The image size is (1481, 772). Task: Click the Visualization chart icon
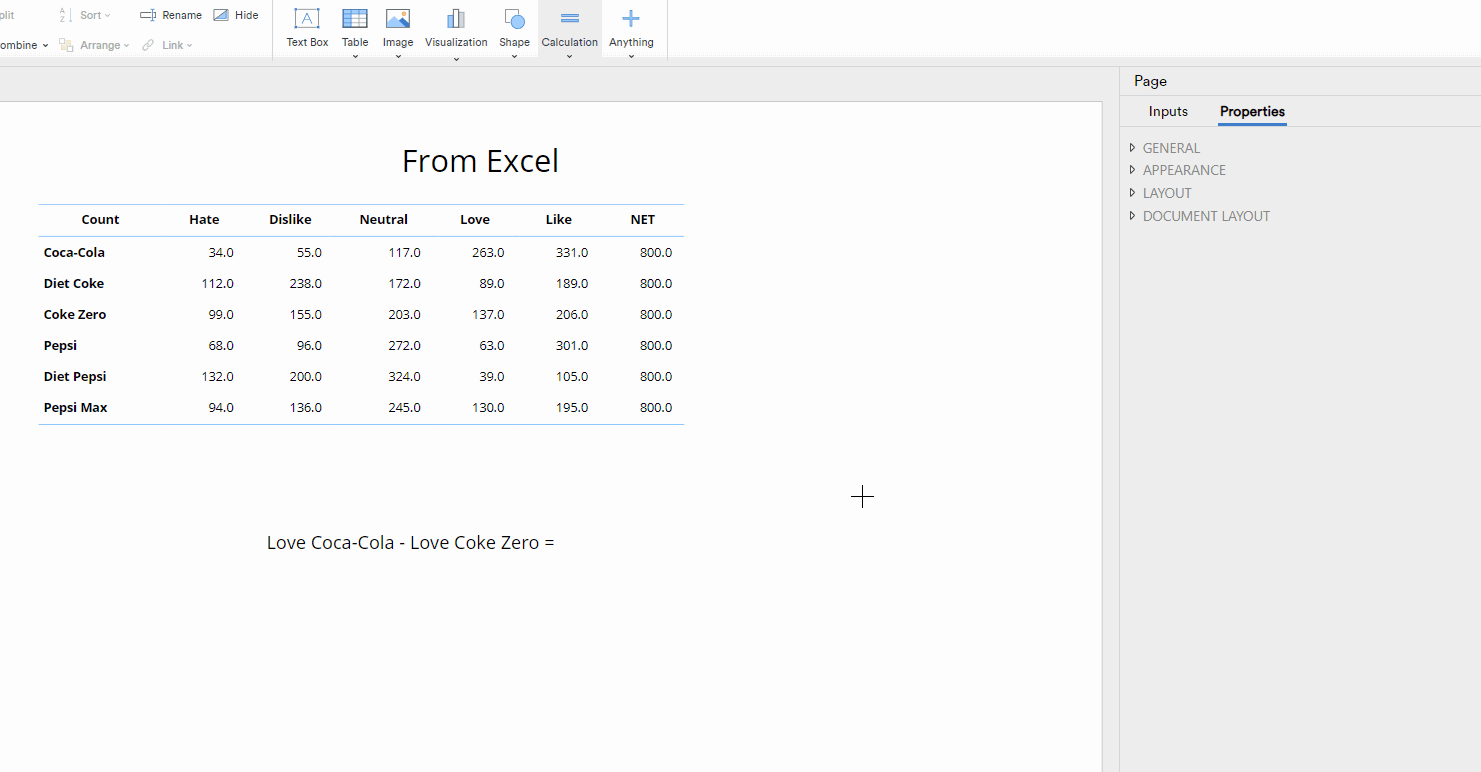(x=456, y=18)
